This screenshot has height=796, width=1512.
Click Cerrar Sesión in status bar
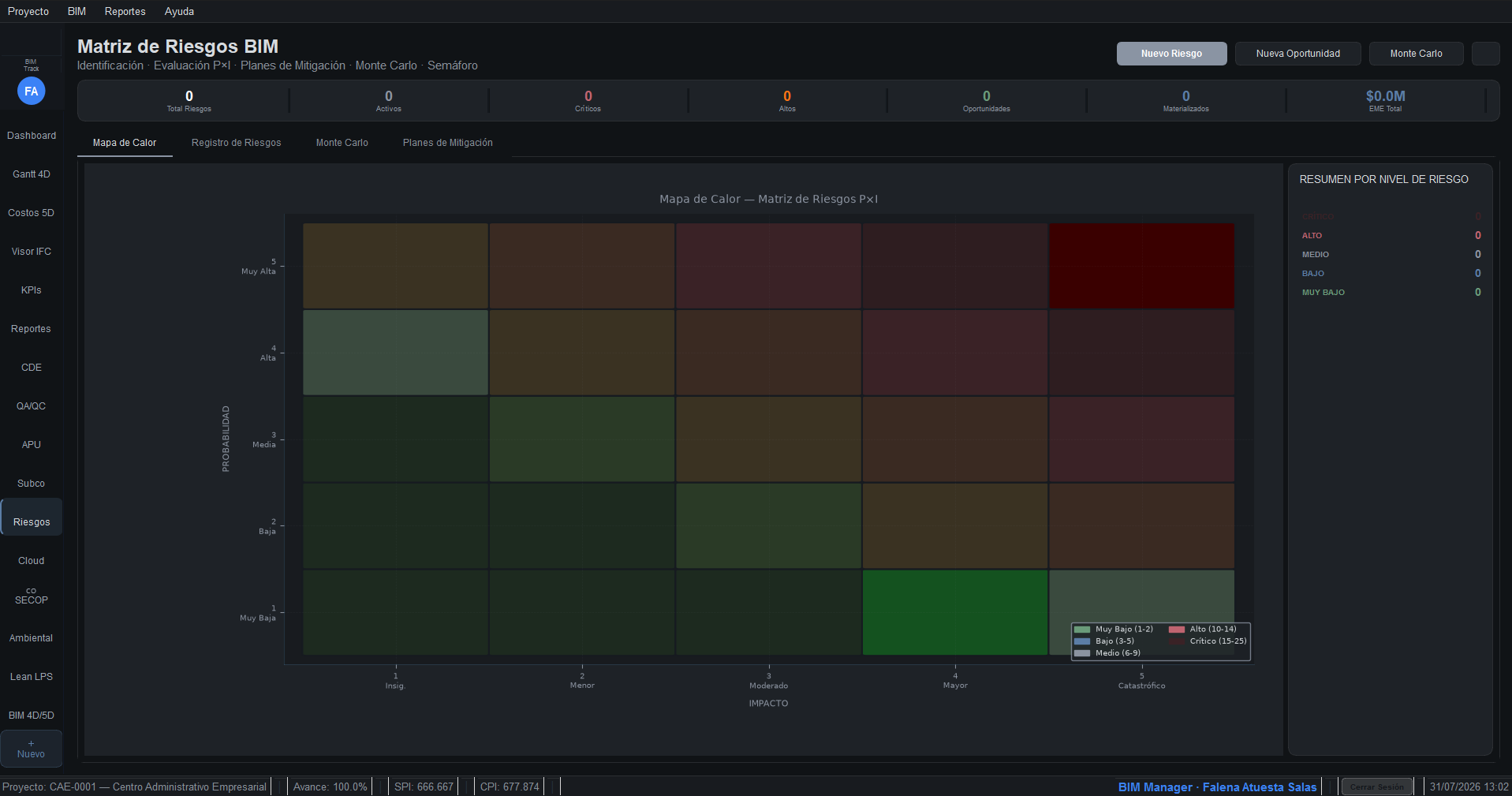pyautogui.click(x=1377, y=787)
